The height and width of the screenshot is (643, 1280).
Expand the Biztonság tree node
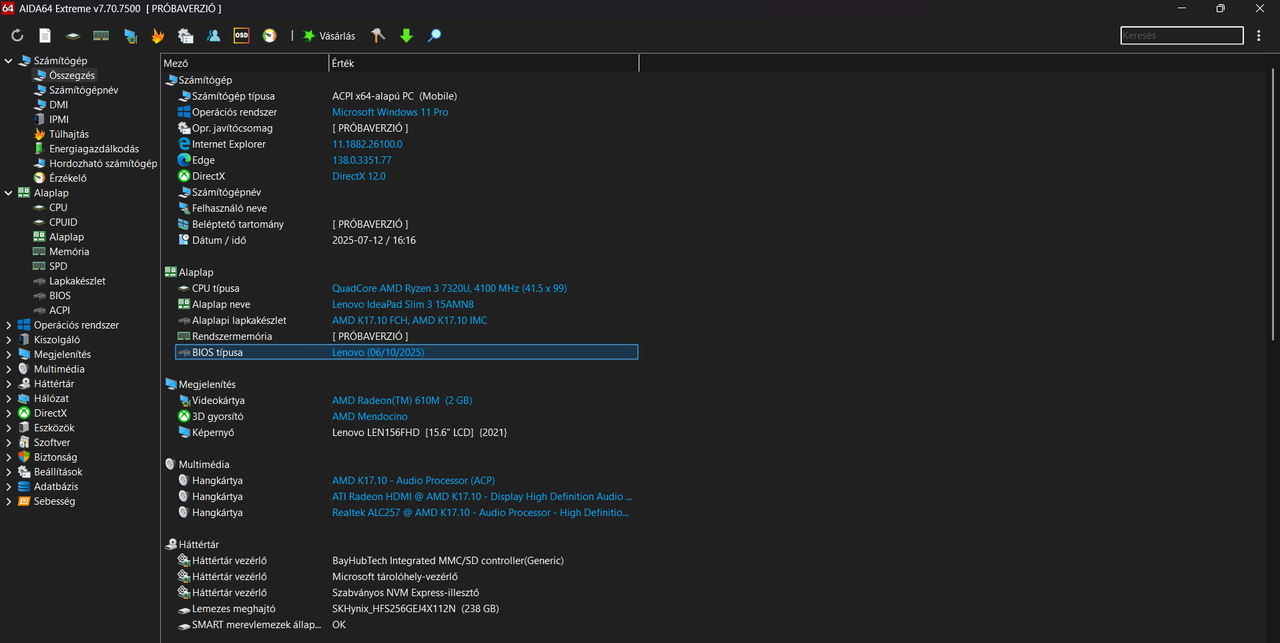pos(9,457)
